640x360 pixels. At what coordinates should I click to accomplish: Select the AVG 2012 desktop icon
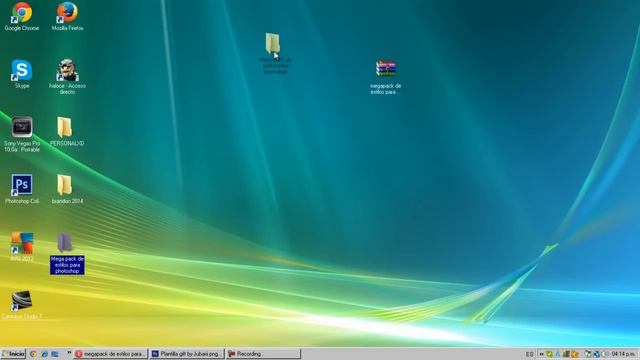tap(22, 247)
